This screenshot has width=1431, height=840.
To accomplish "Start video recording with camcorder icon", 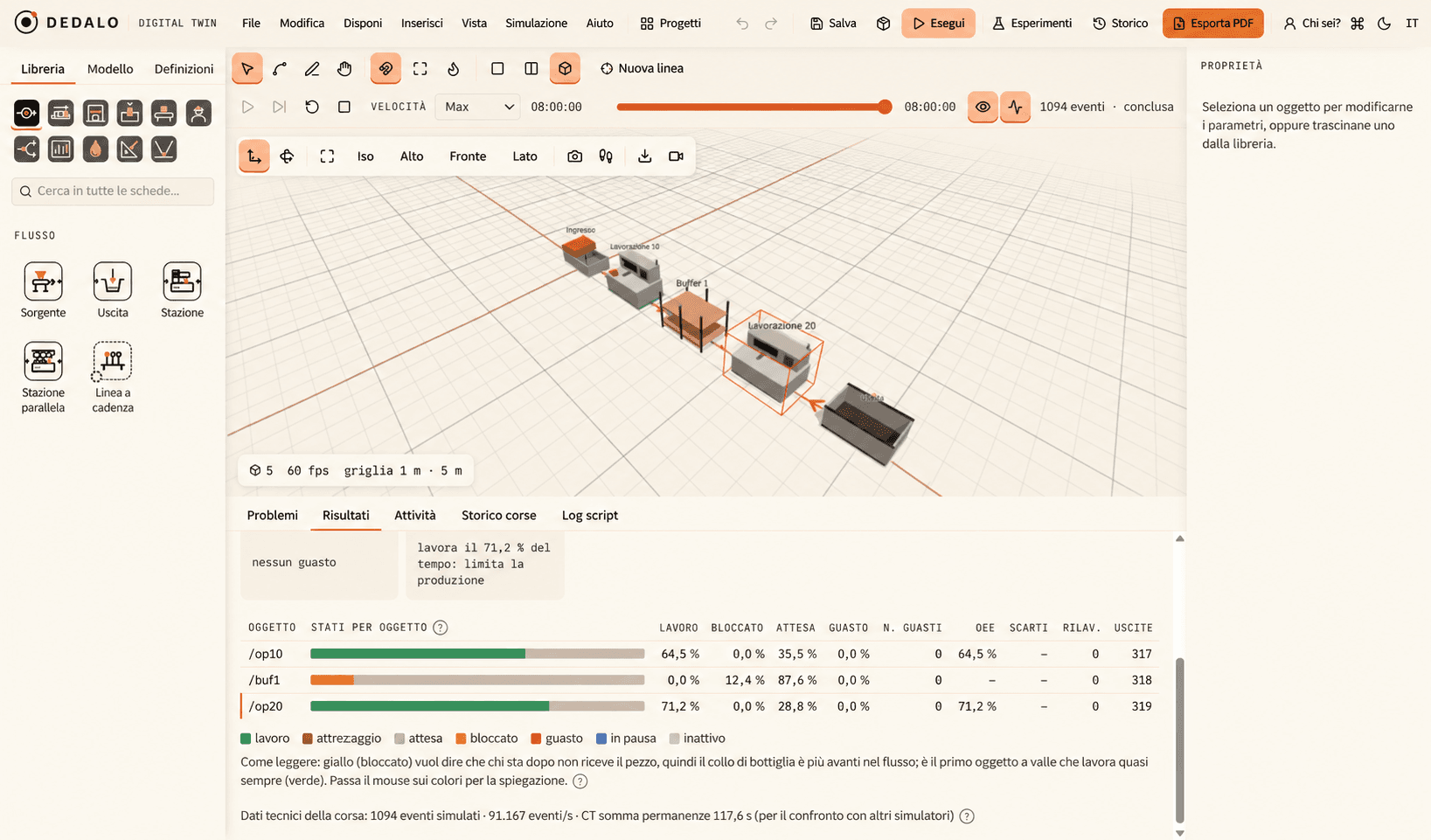I will pos(676,156).
